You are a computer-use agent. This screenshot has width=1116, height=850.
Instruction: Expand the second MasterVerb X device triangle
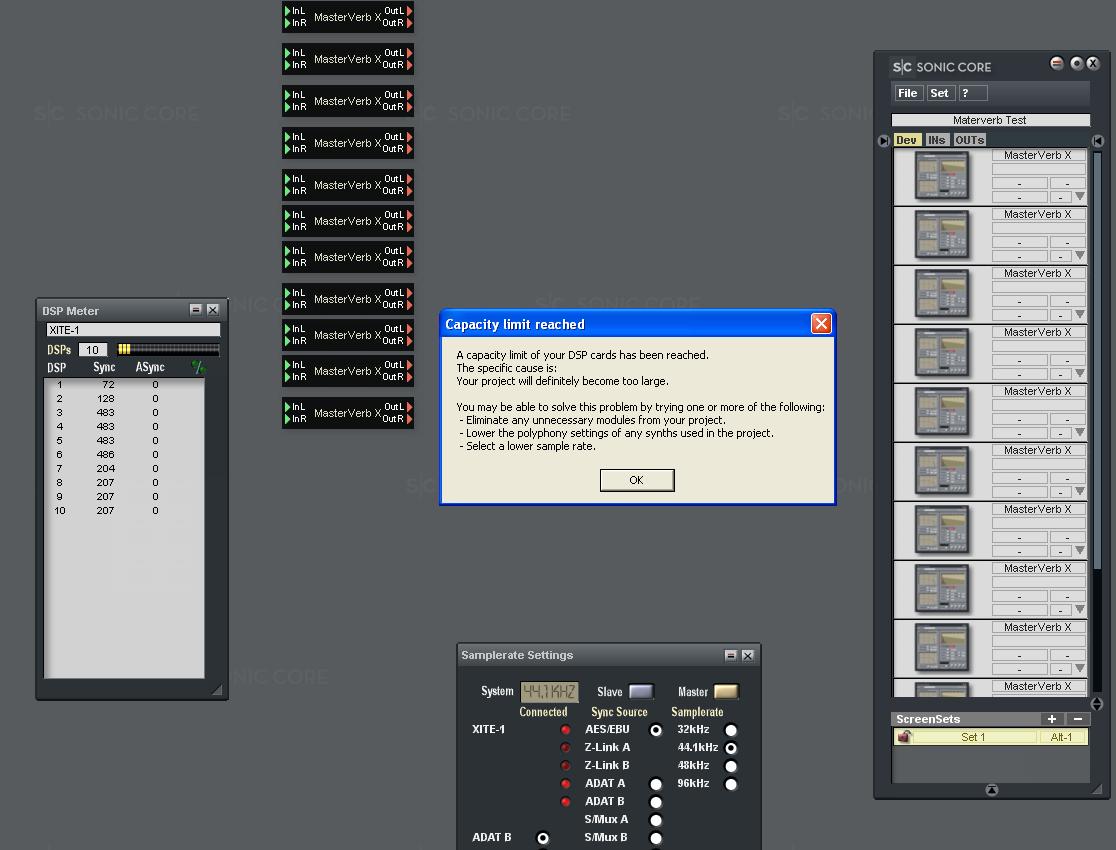1080,255
